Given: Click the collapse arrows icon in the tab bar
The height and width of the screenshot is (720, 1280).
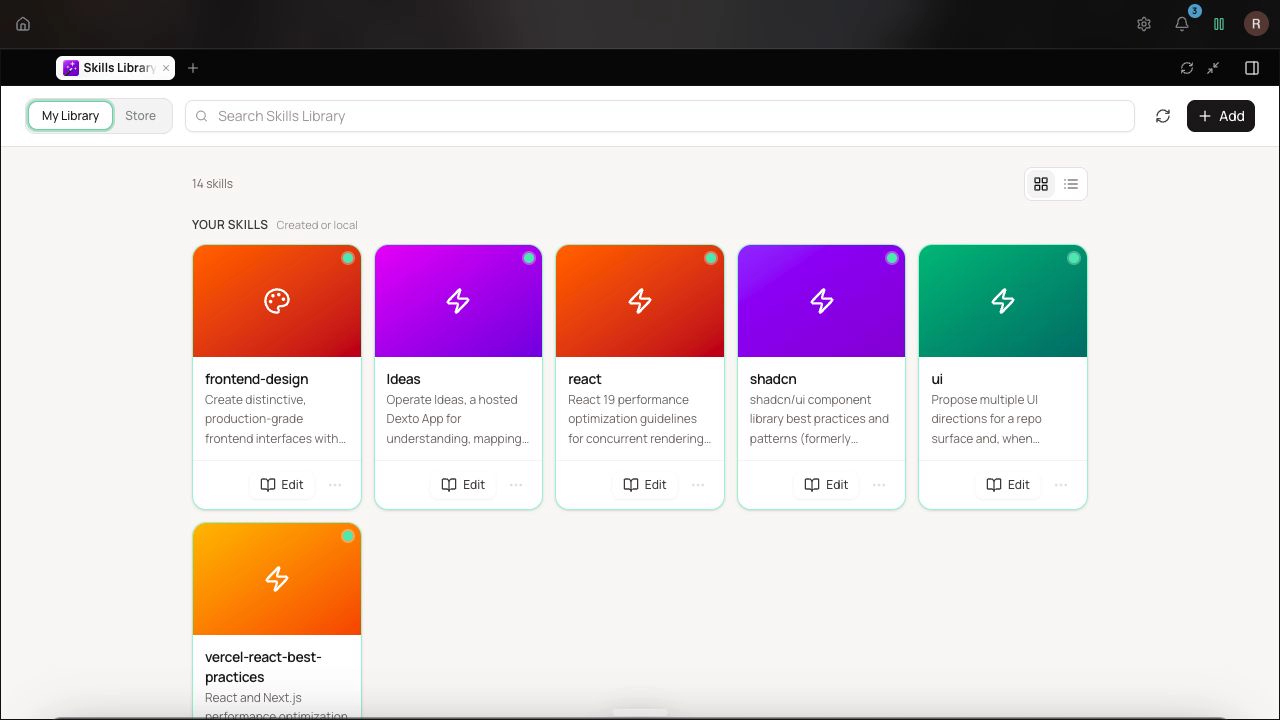Looking at the screenshot, I should point(1213,68).
